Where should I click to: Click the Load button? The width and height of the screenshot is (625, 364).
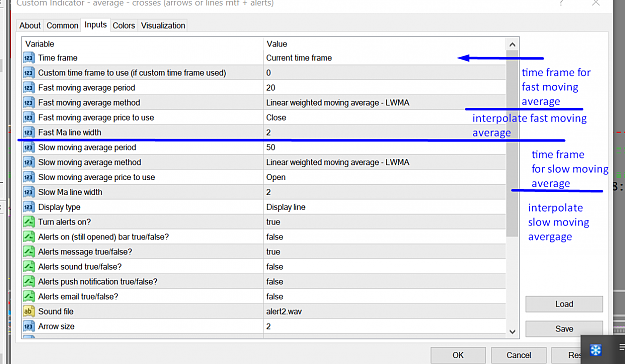564,304
